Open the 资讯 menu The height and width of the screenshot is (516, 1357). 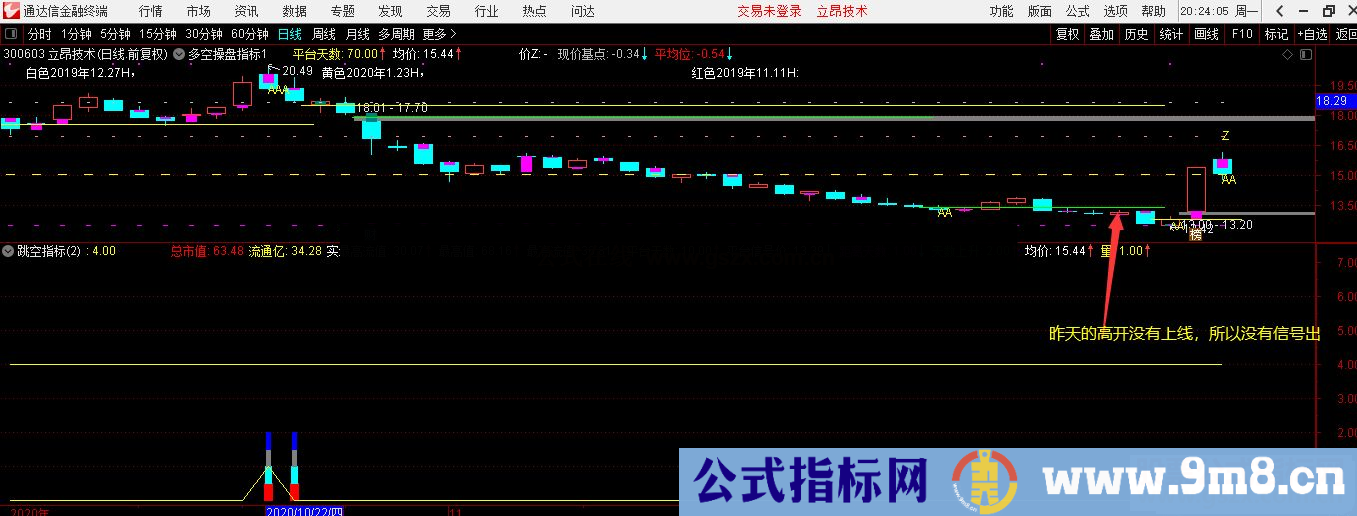(246, 11)
